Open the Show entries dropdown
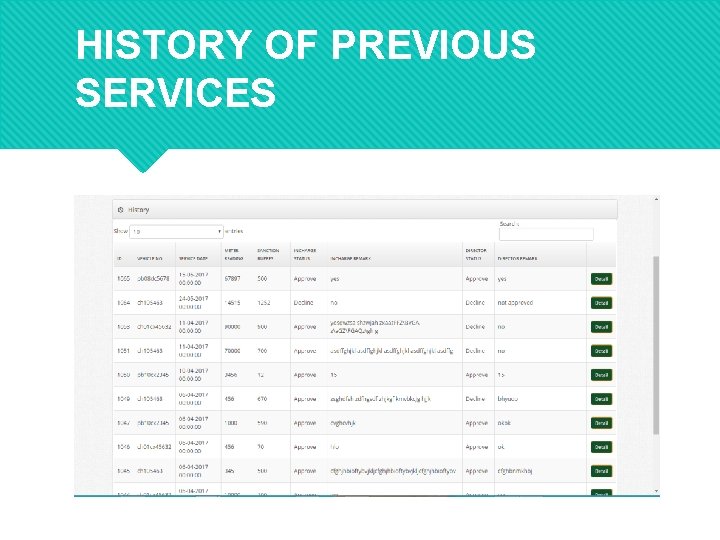The width and height of the screenshot is (720, 540). tap(176, 231)
